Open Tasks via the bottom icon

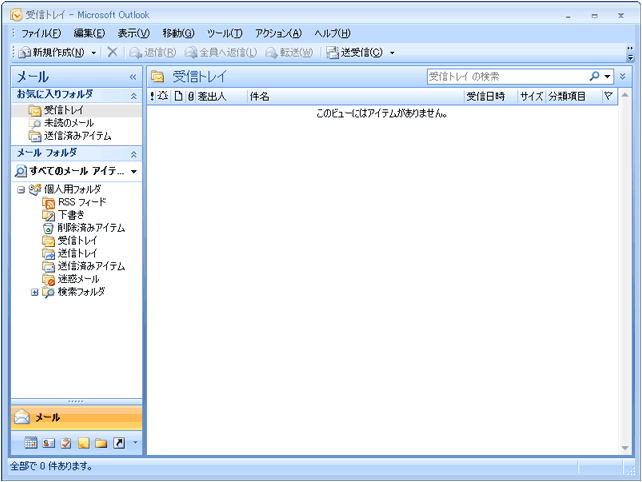(x=66, y=443)
